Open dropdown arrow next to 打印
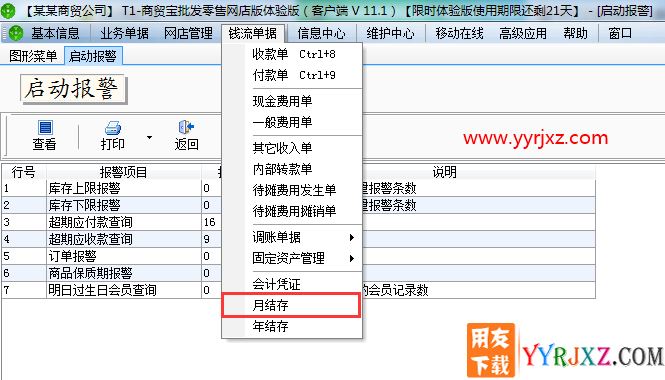665x380 pixels. click(x=149, y=137)
